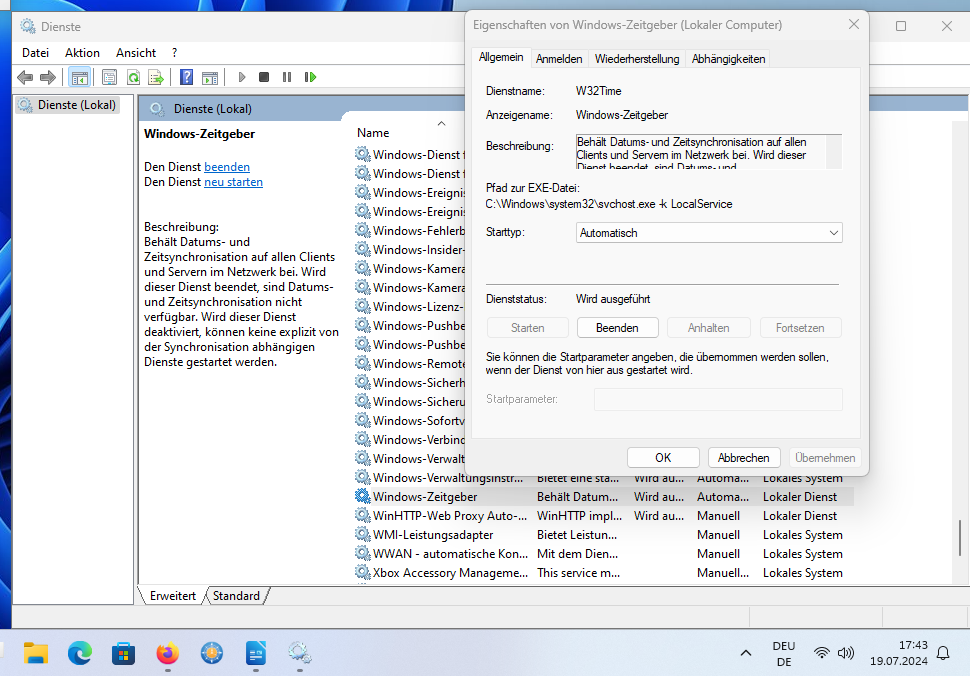
Task: Open the Datei menu
Action: [35, 53]
